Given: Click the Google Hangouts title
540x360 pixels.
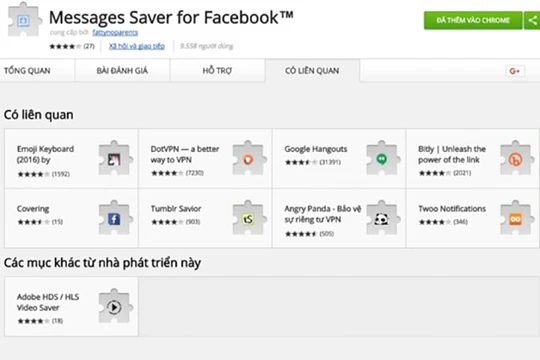Looking at the screenshot, I should click(x=315, y=149).
